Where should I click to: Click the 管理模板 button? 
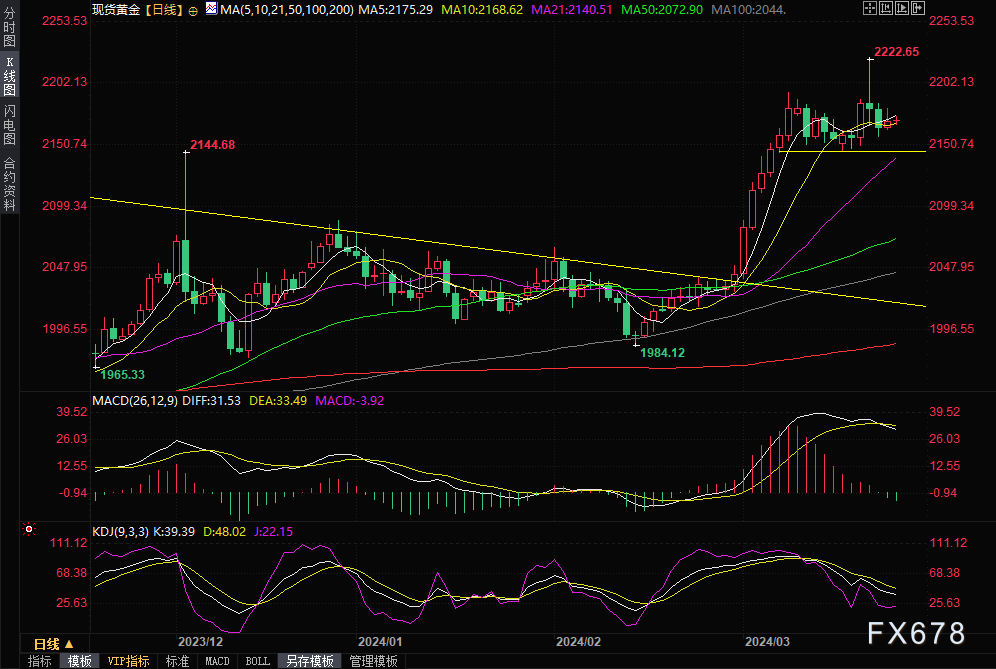(374, 661)
